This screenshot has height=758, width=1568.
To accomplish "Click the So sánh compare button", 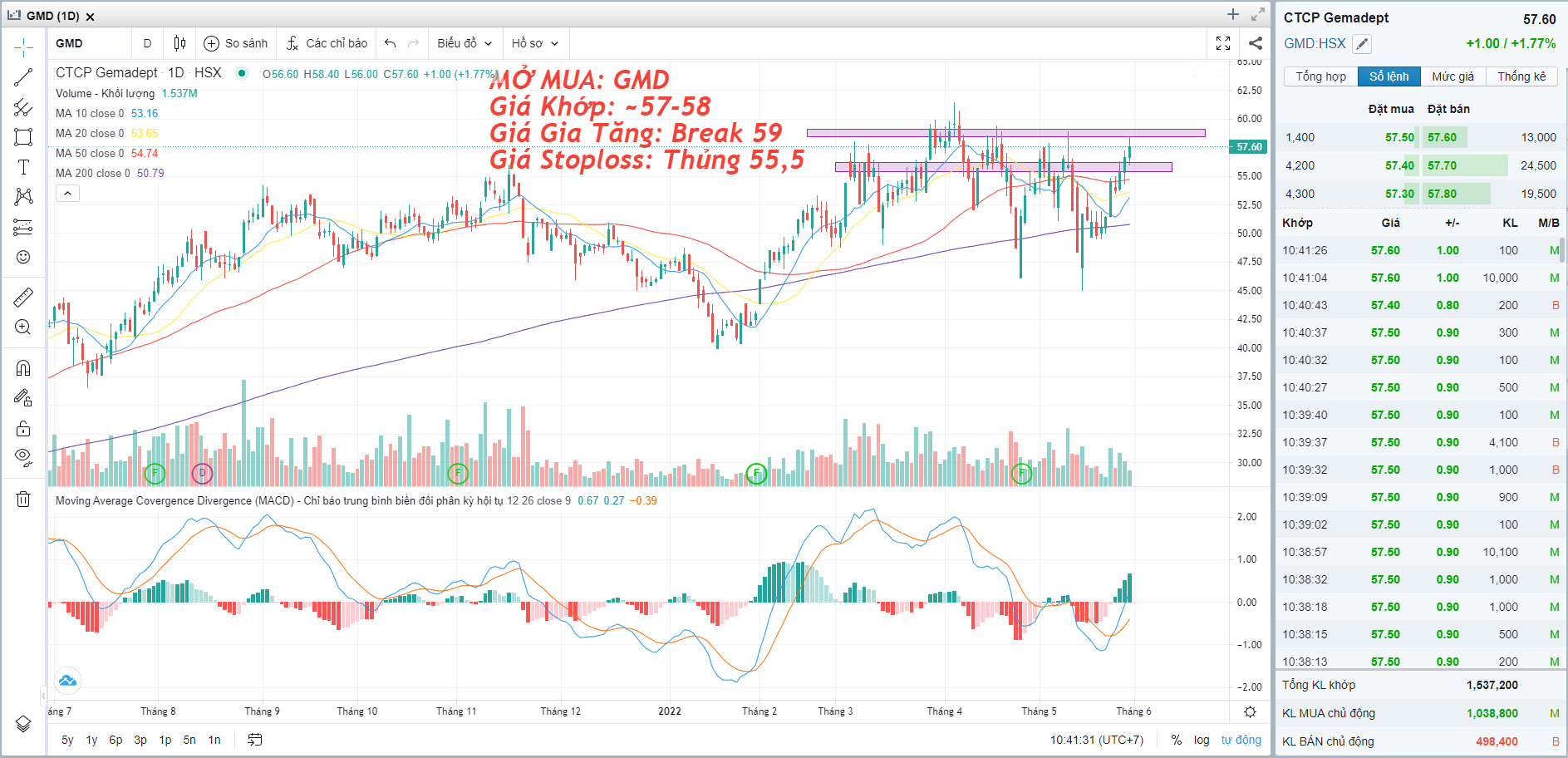I will click(x=236, y=43).
